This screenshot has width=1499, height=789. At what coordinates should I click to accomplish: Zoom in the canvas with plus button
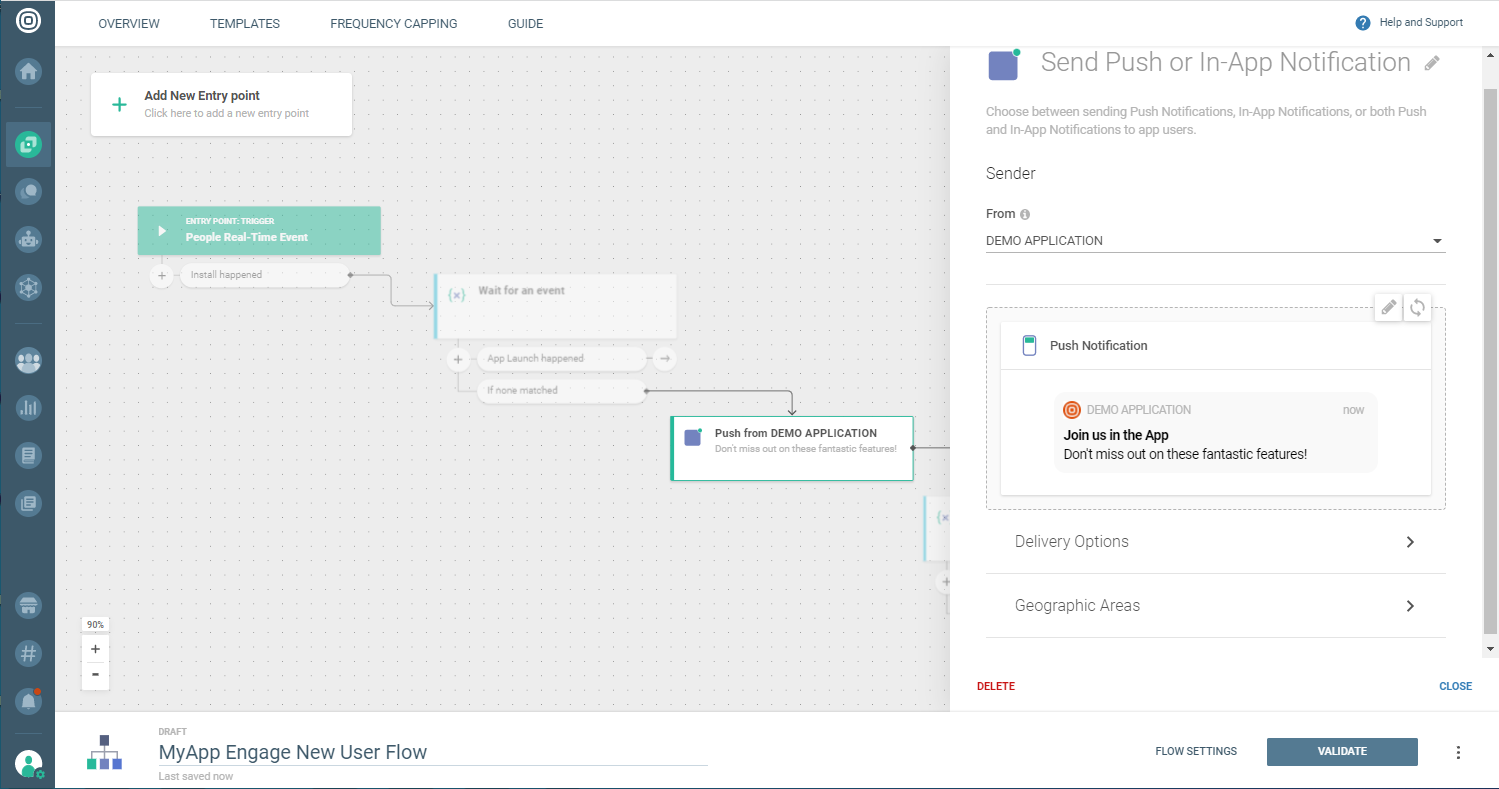[x=95, y=649]
